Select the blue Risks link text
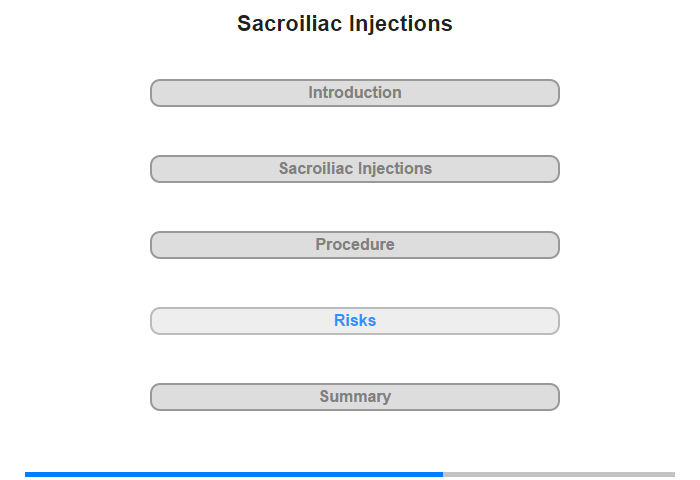The image size is (700, 480). [x=355, y=321]
